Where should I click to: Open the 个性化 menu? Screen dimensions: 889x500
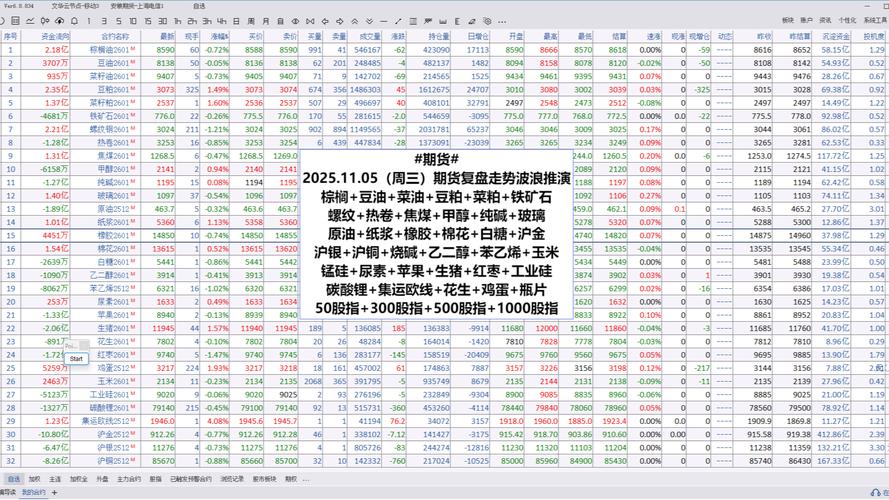[847, 20]
